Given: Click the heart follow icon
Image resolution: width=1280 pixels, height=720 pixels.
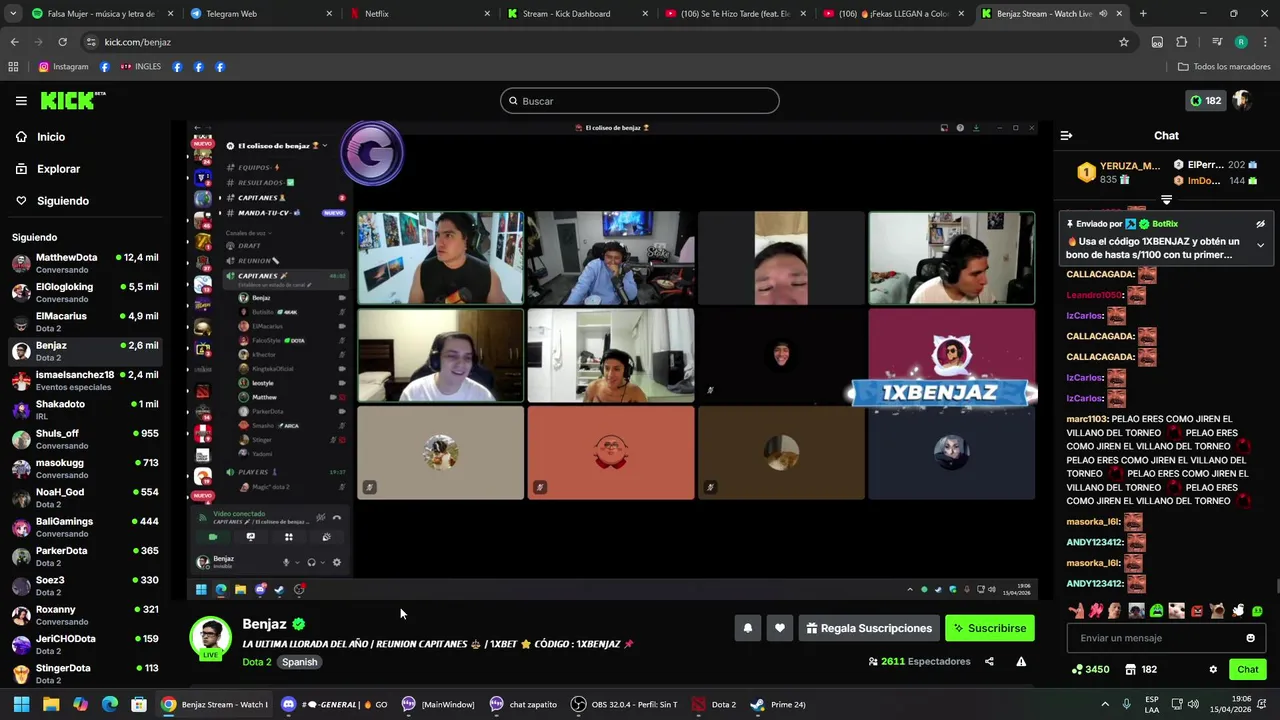Looking at the screenshot, I should point(780,628).
